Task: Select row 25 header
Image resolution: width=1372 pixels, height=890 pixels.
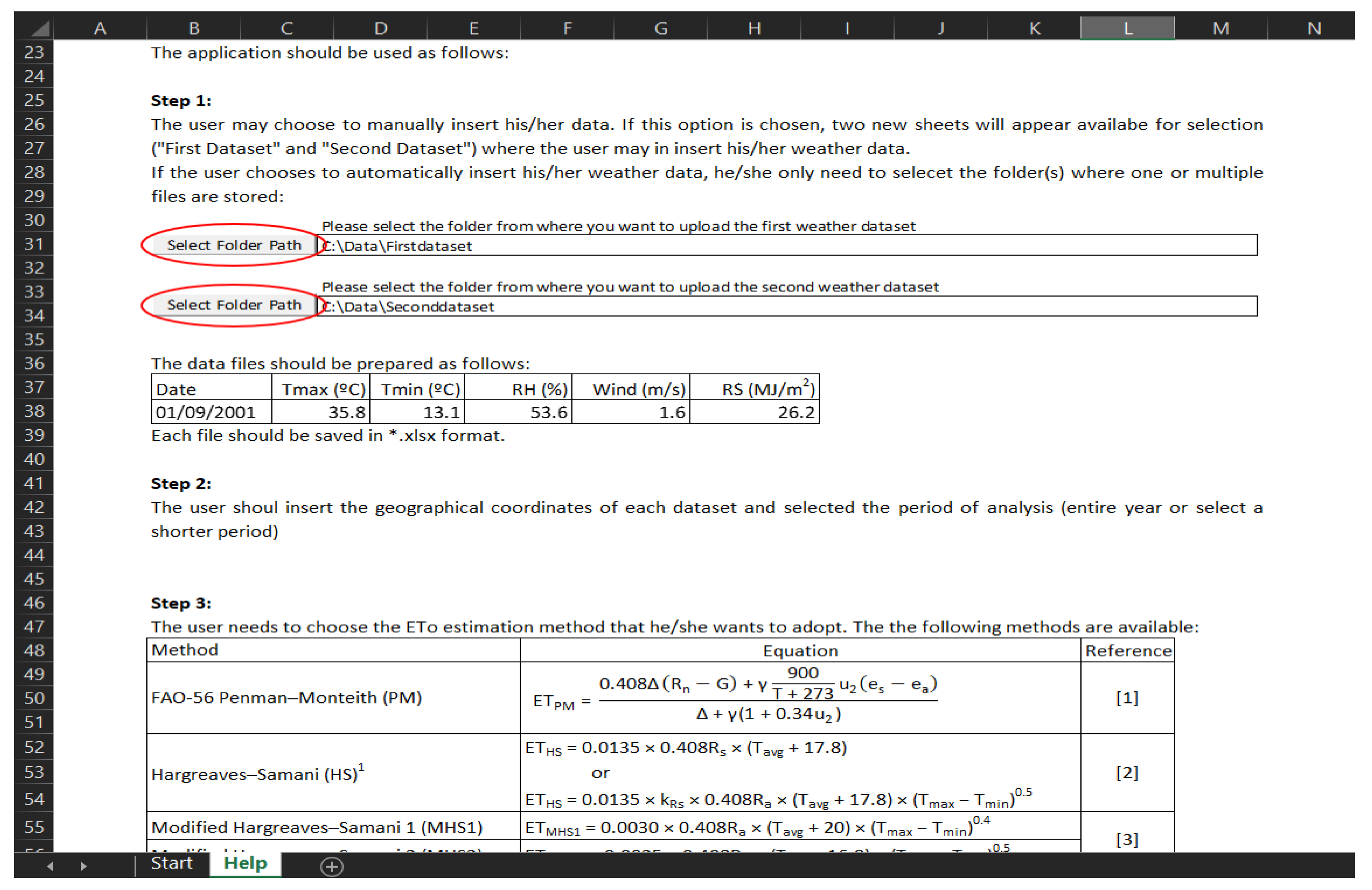Action: coord(34,100)
